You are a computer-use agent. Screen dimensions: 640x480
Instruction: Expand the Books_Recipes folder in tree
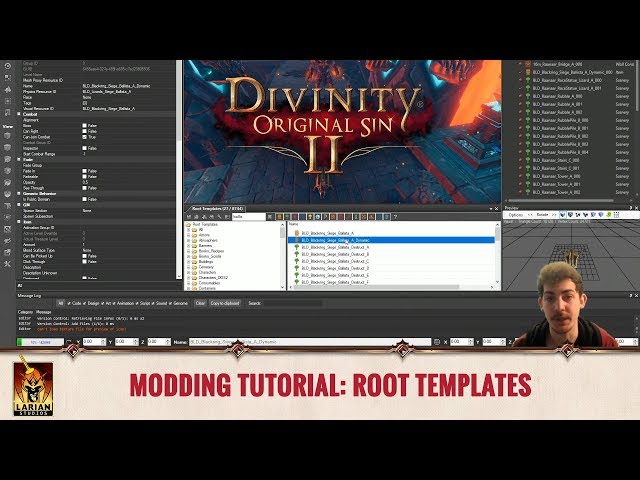point(189,251)
